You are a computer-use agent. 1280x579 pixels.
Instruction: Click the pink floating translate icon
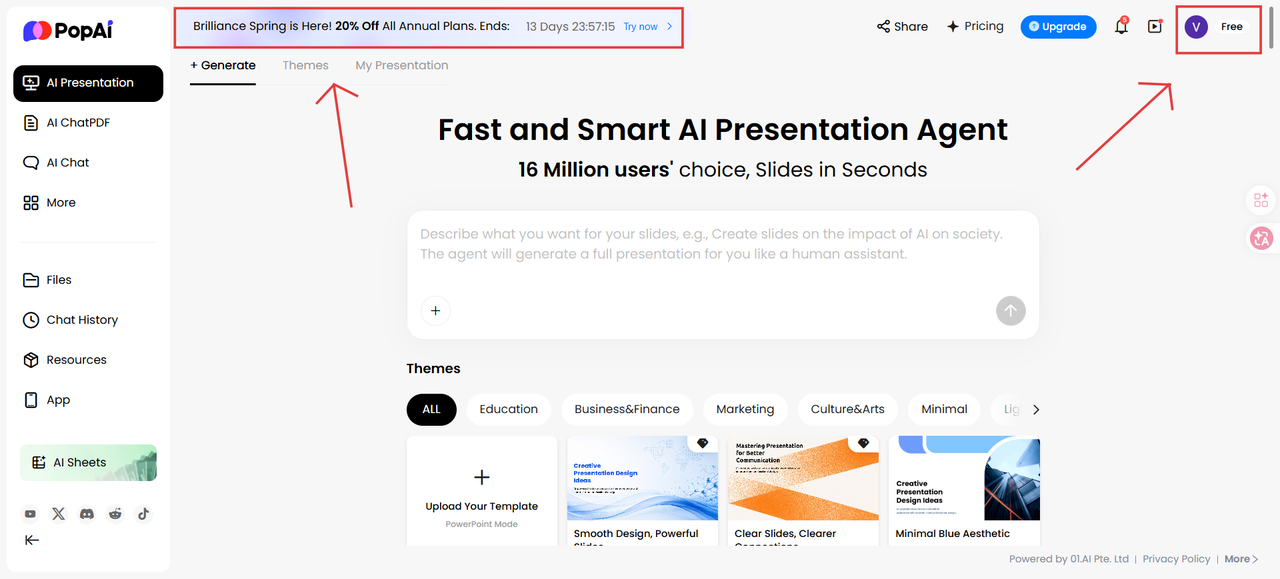(x=1261, y=238)
